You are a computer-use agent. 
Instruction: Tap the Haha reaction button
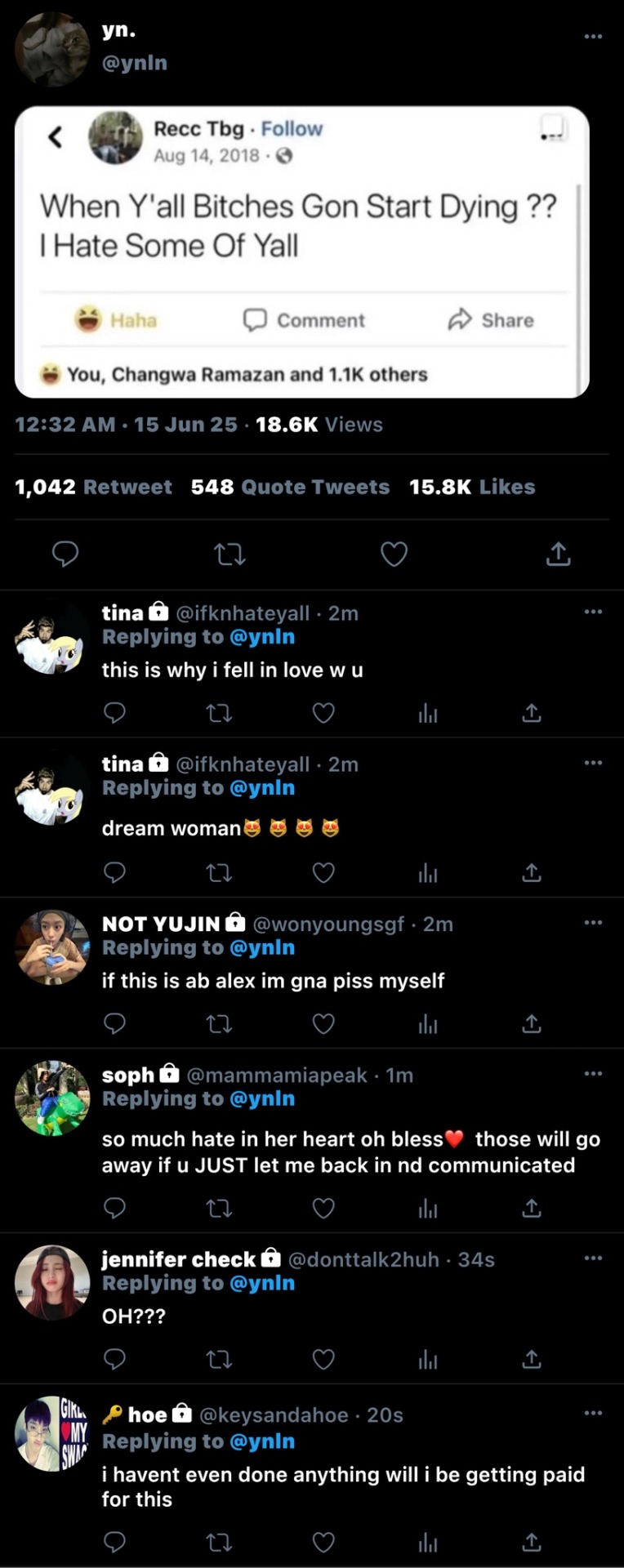click(x=115, y=319)
